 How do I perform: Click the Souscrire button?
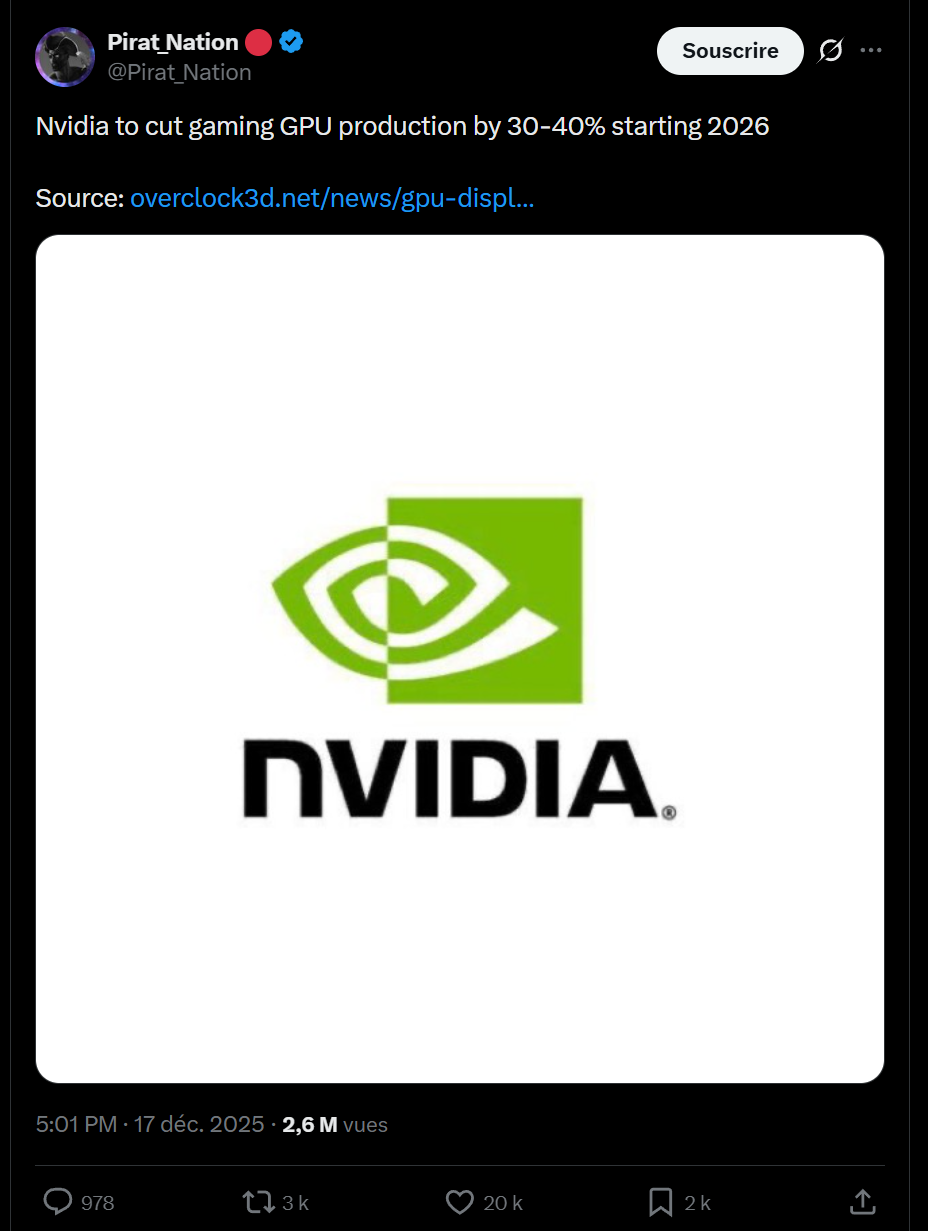pos(730,51)
